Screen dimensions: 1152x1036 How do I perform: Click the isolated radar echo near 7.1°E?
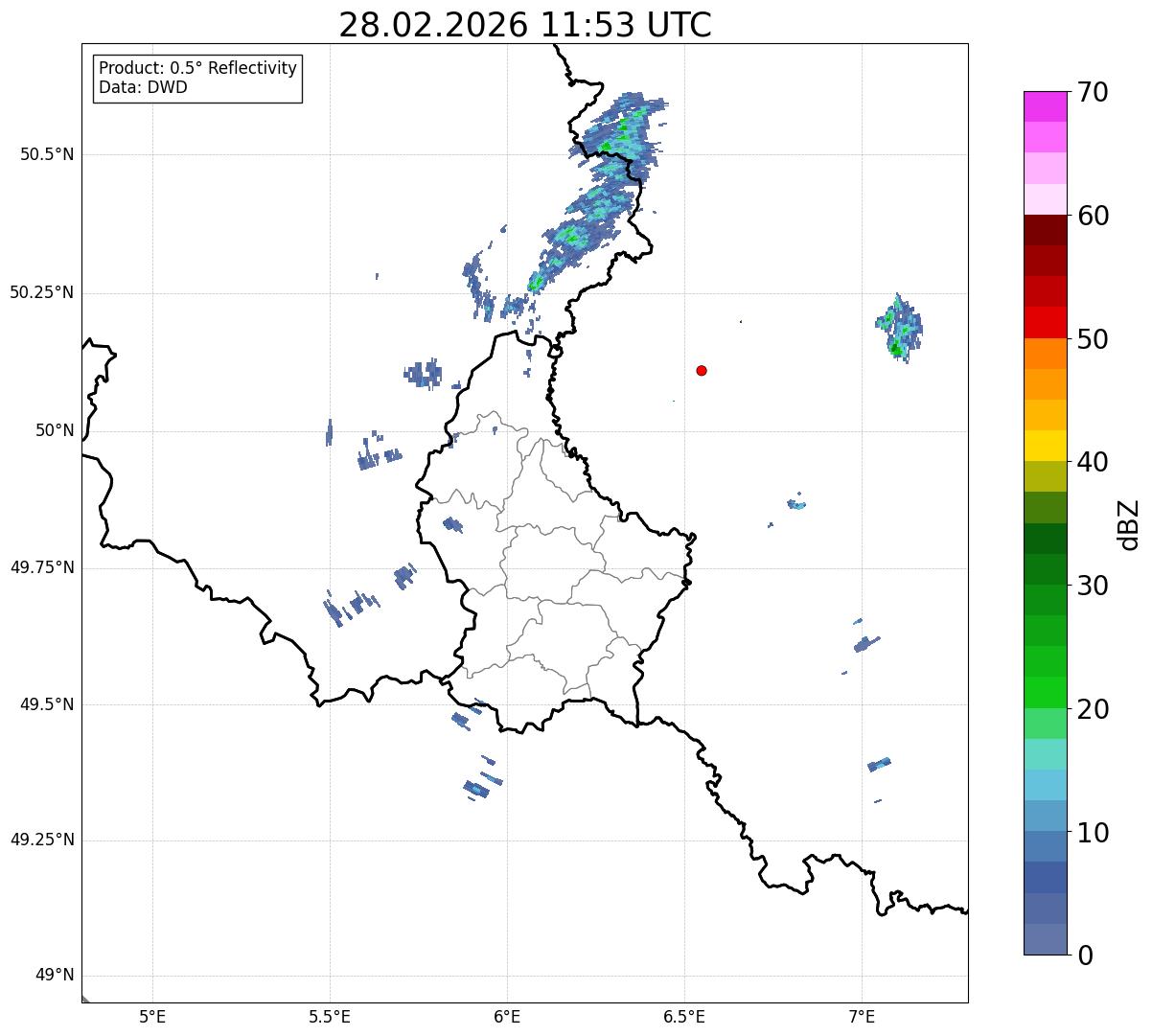pos(899,328)
